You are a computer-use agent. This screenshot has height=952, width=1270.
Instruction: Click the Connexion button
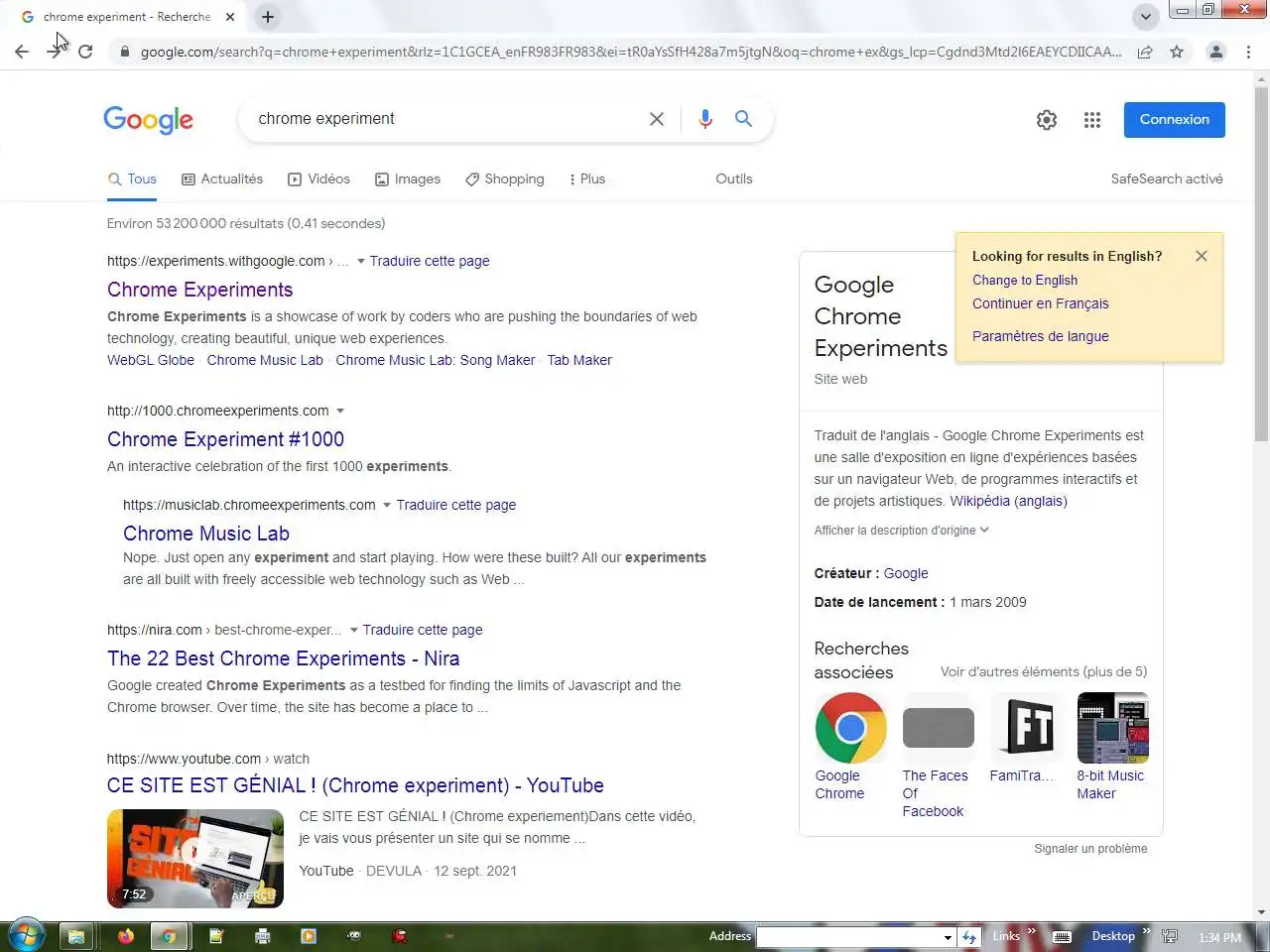point(1175,120)
